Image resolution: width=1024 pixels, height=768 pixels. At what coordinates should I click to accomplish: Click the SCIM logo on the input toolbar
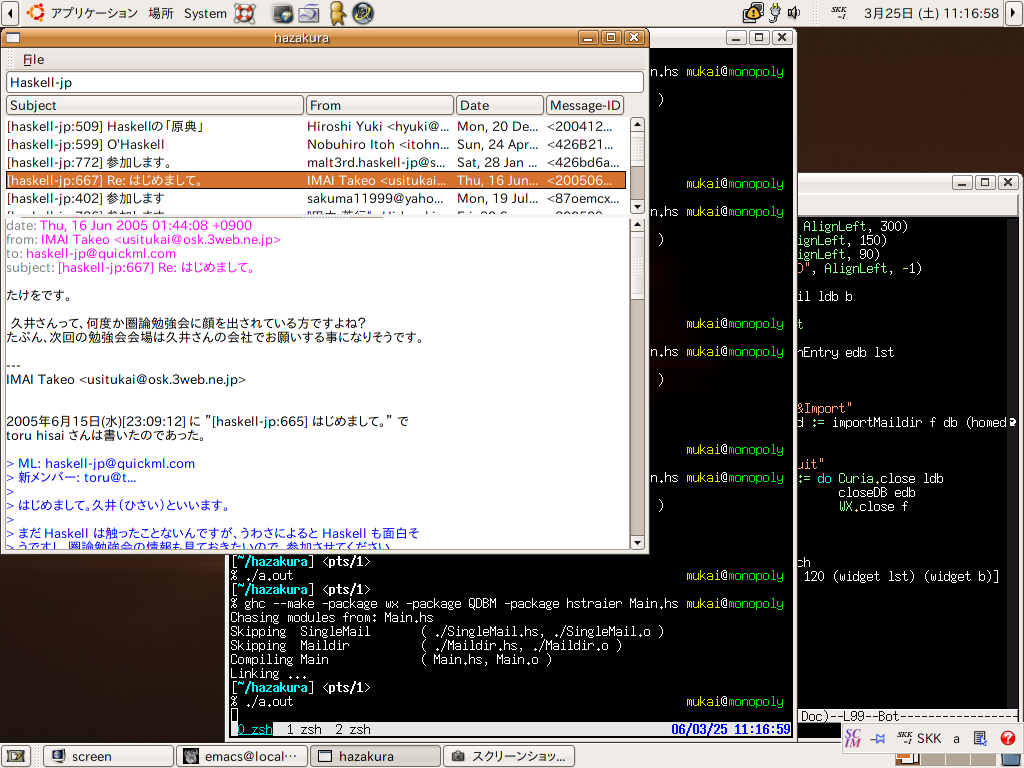(x=852, y=738)
